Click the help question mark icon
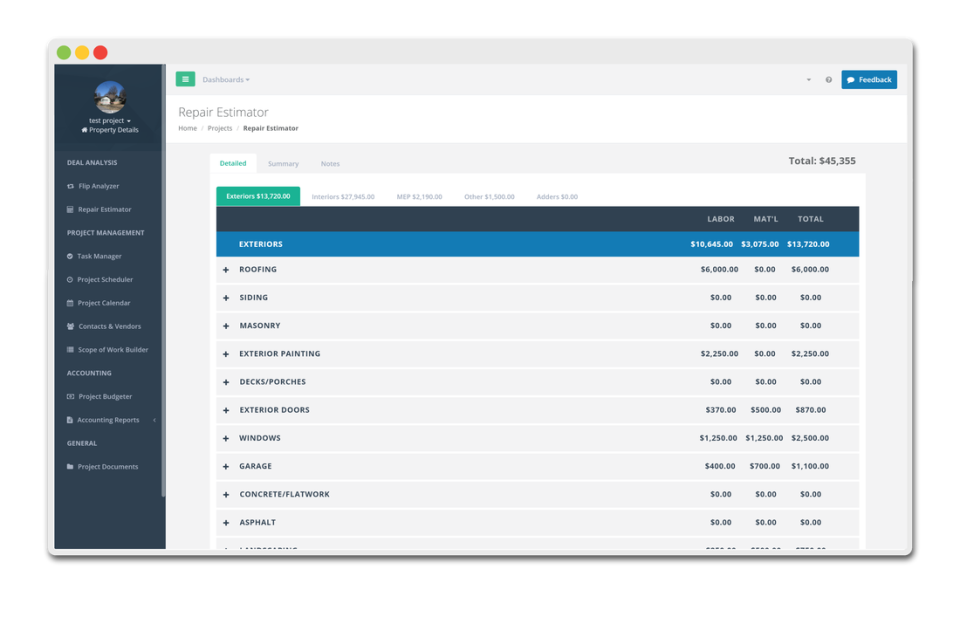This screenshot has height=617, width=960. click(828, 80)
